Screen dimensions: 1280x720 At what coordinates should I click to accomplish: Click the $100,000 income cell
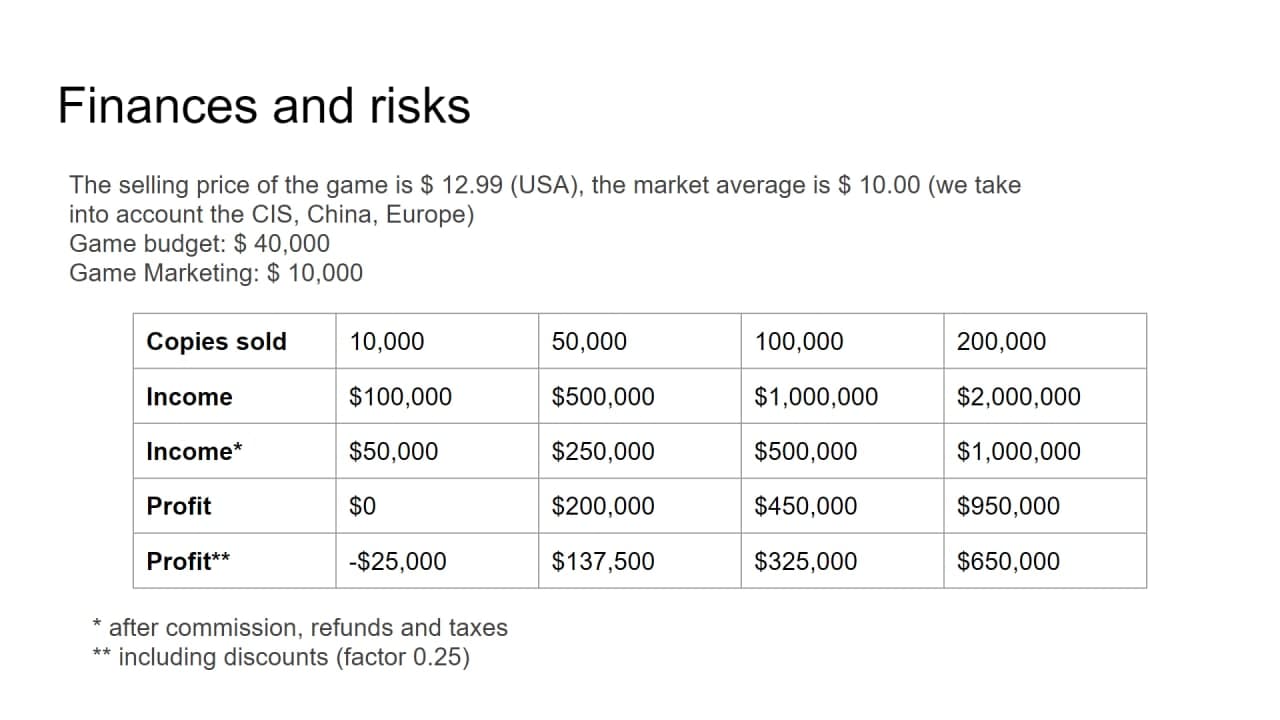click(x=437, y=396)
